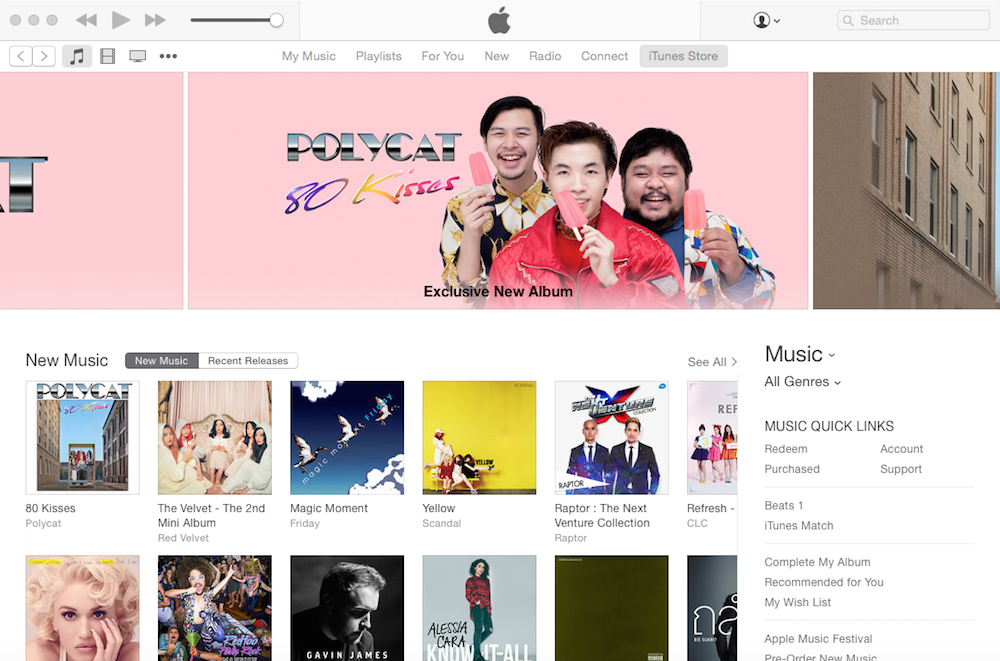Click the rewind playback button
Image resolution: width=1000 pixels, height=661 pixels.
(86, 20)
